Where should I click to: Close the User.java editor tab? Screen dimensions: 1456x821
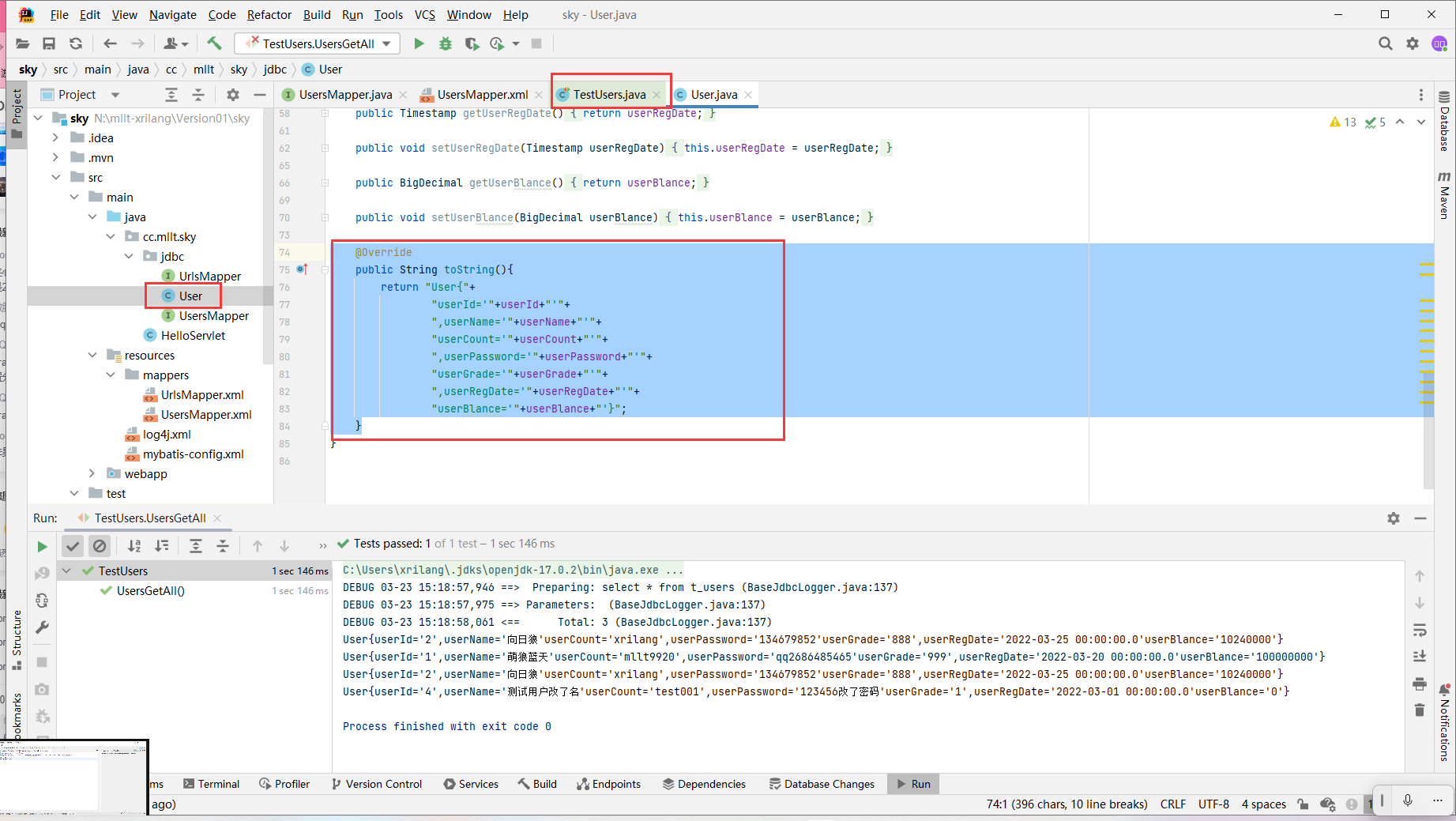click(x=747, y=95)
